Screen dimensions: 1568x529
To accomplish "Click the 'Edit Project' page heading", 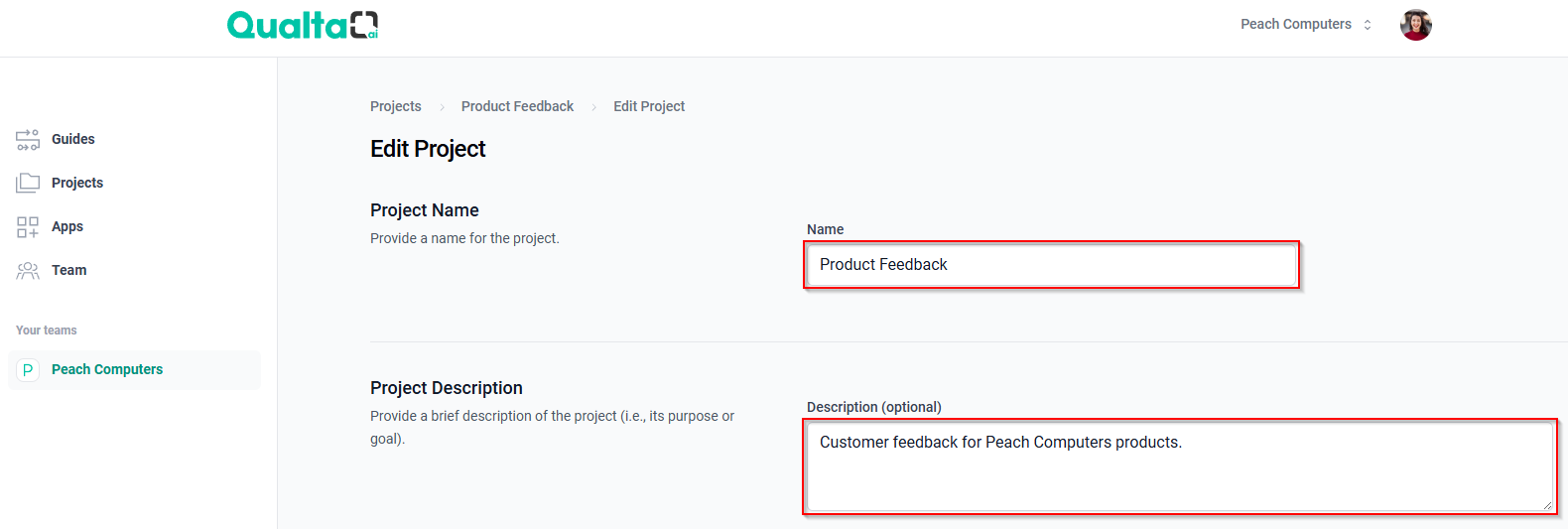I will pyautogui.click(x=428, y=149).
